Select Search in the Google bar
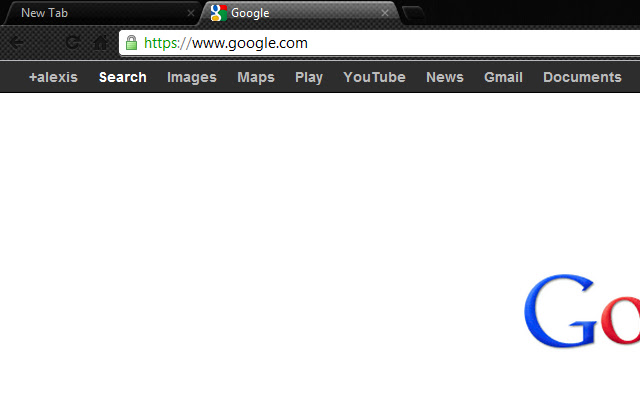Viewport: 640px width, 400px height. (122, 77)
